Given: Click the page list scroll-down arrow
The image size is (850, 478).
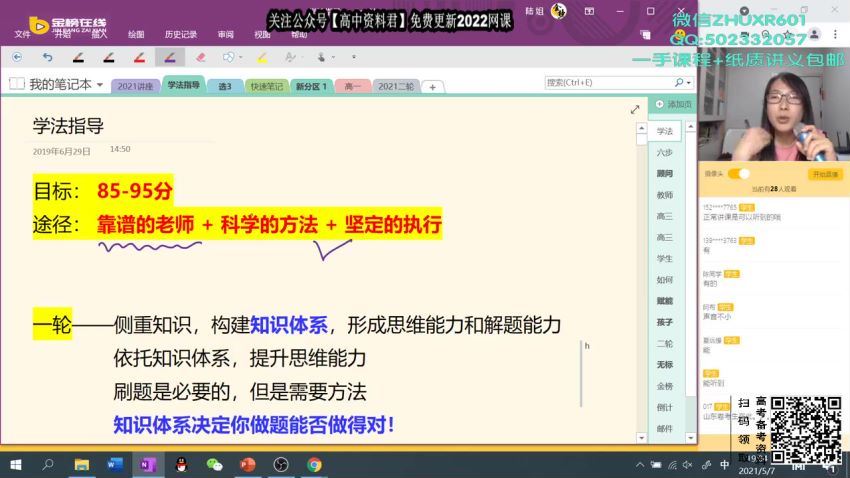Looking at the screenshot, I should coord(690,437).
